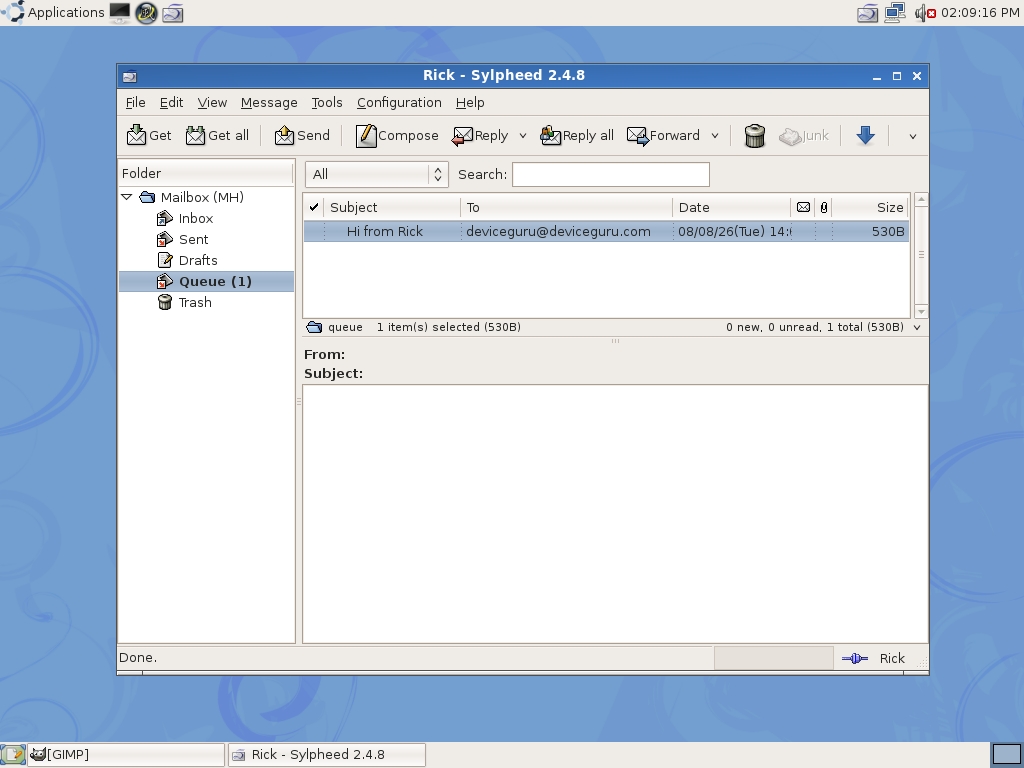Open the Configuration menu

pos(399,103)
